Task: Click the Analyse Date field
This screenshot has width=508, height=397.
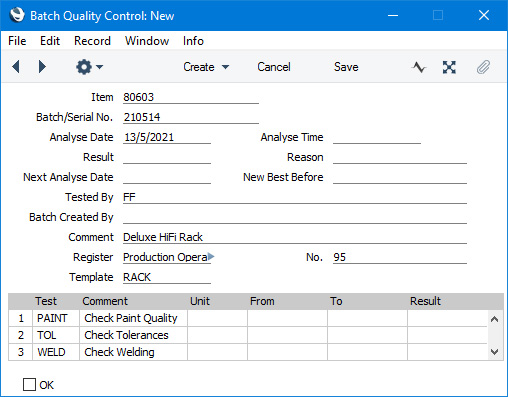Action: 167,137
